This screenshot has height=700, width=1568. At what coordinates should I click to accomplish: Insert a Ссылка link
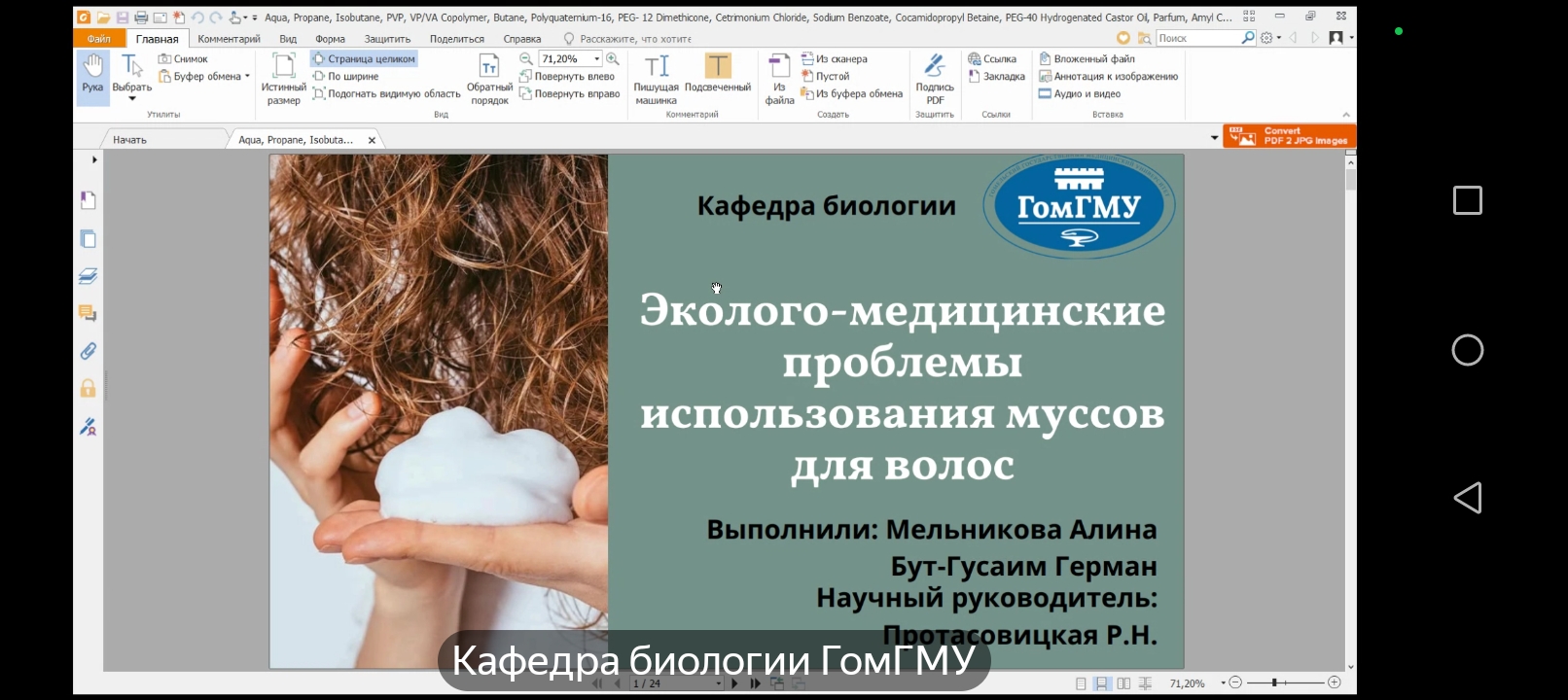click(x=992, y=59)
